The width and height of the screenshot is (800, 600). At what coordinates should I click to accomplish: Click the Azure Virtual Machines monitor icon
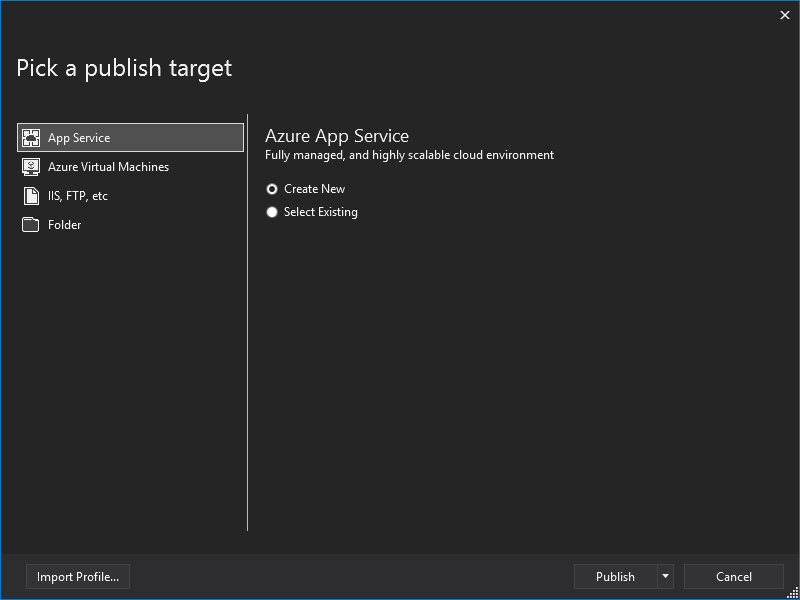[x=31, y=167]
